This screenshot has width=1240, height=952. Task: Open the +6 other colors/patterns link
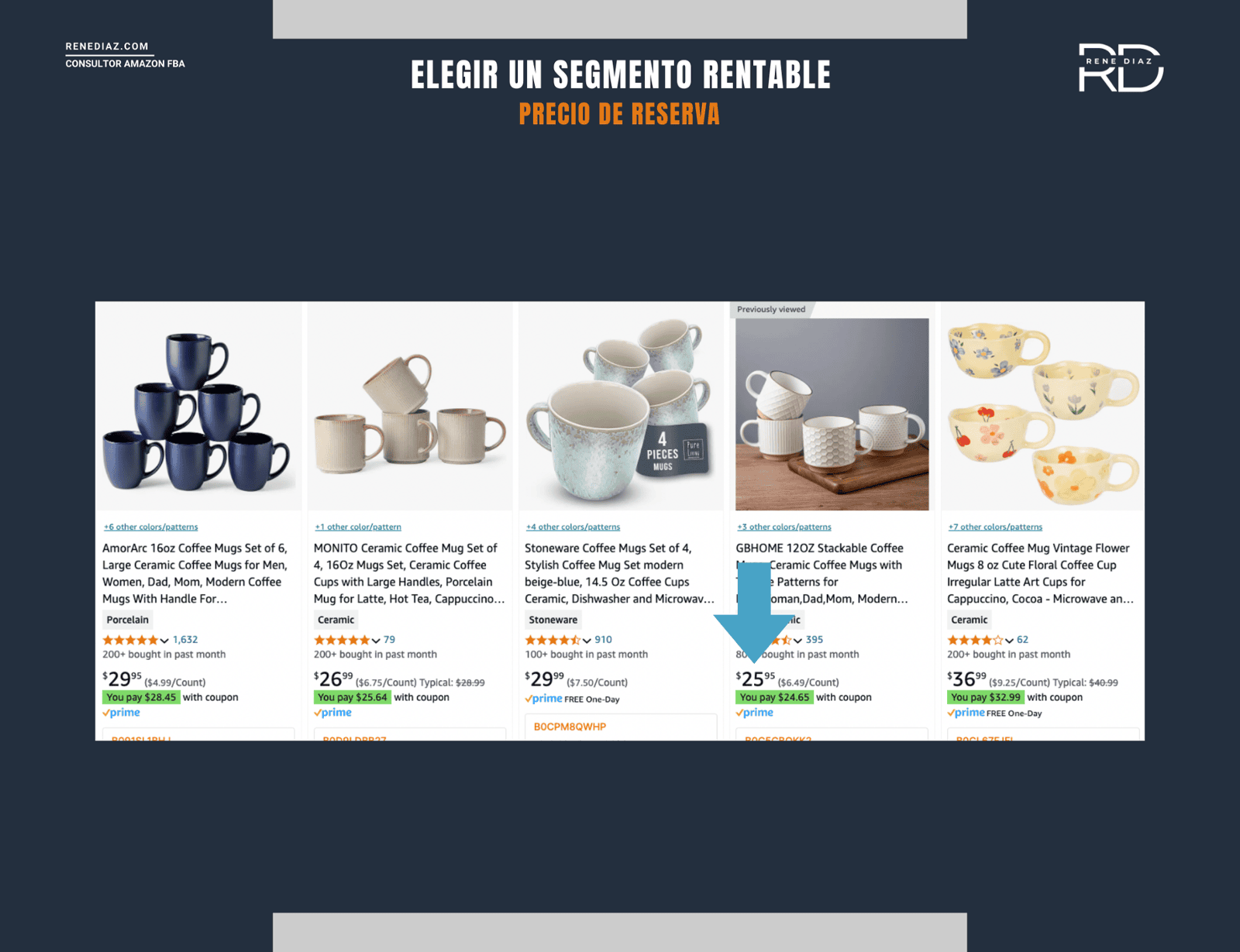pyautogui.click(x=151, y=527)
